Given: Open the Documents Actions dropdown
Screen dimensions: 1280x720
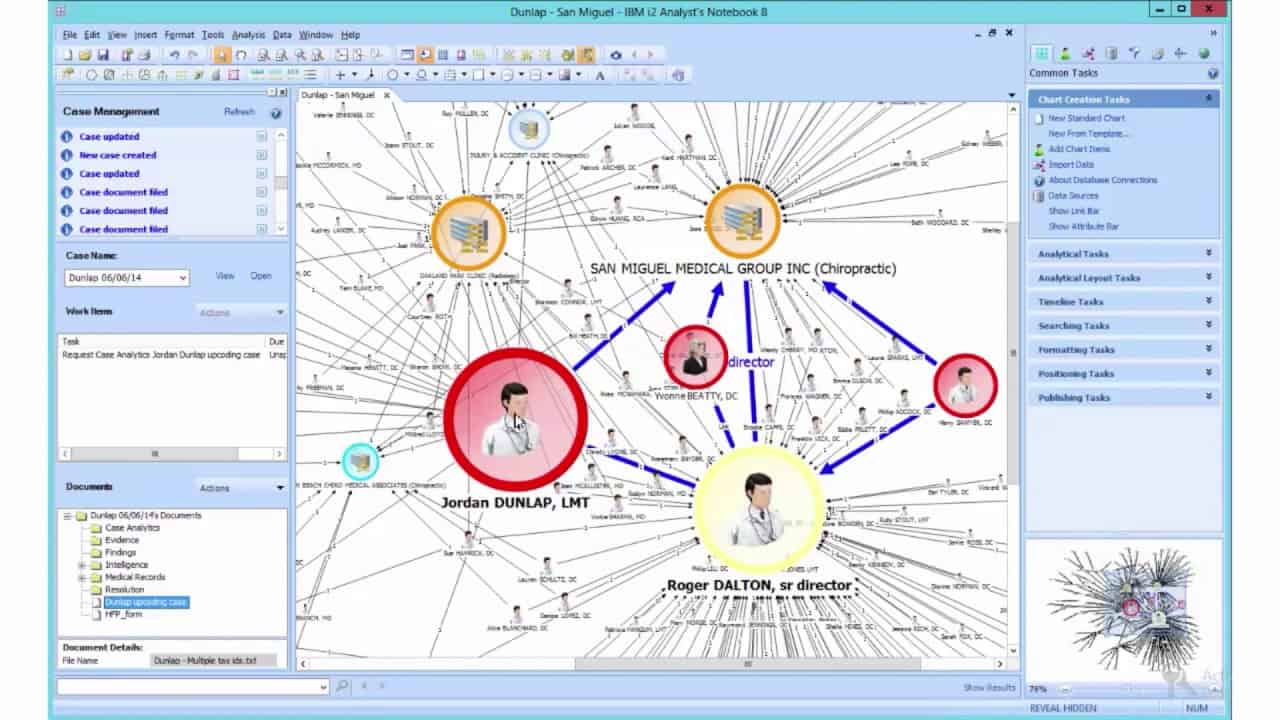Looking at the screenshot, I should pyautogui.click(x=241, y=488).
